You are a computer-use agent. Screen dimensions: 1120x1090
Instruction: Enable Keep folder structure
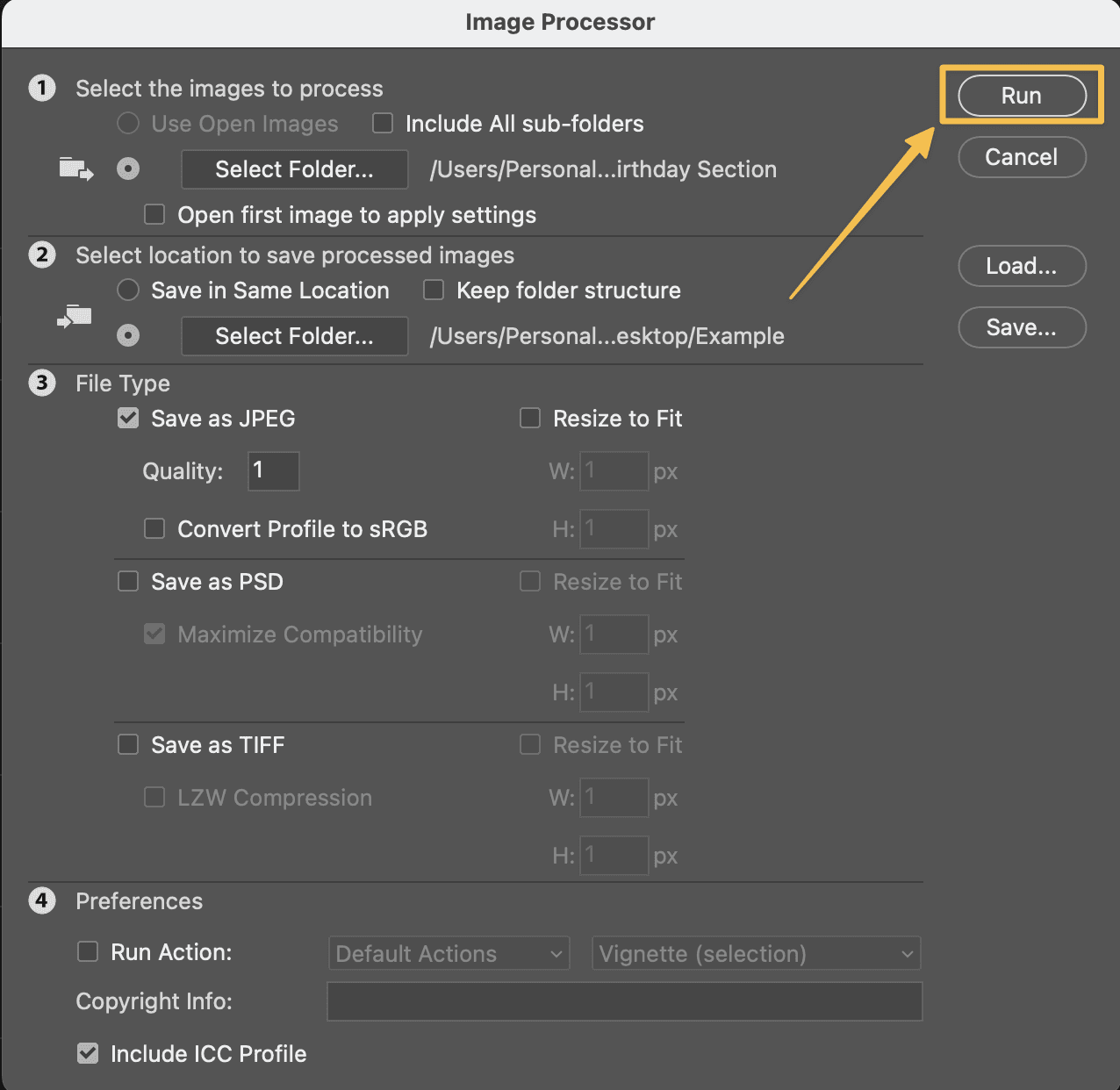point(433,290)
